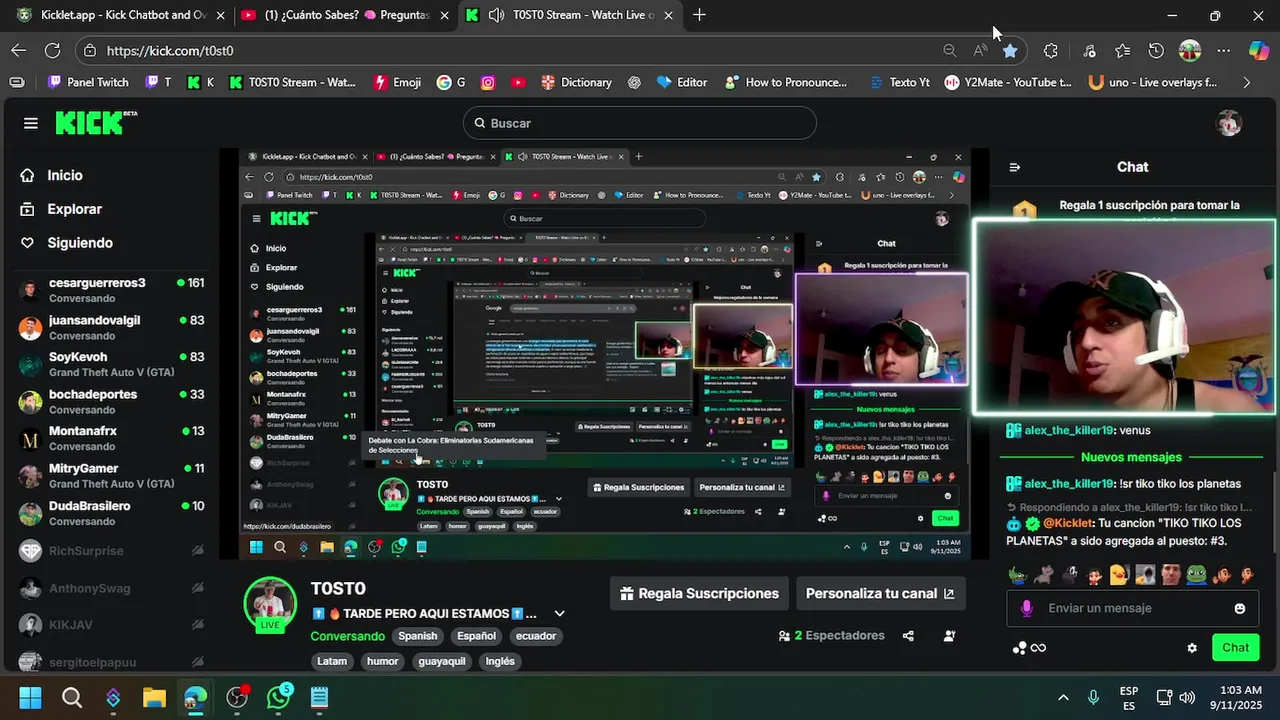Mute the tab audio on T0ST0 Stream tab
The width and height of the screenshot is (1280, 720).
coord(496,15)
